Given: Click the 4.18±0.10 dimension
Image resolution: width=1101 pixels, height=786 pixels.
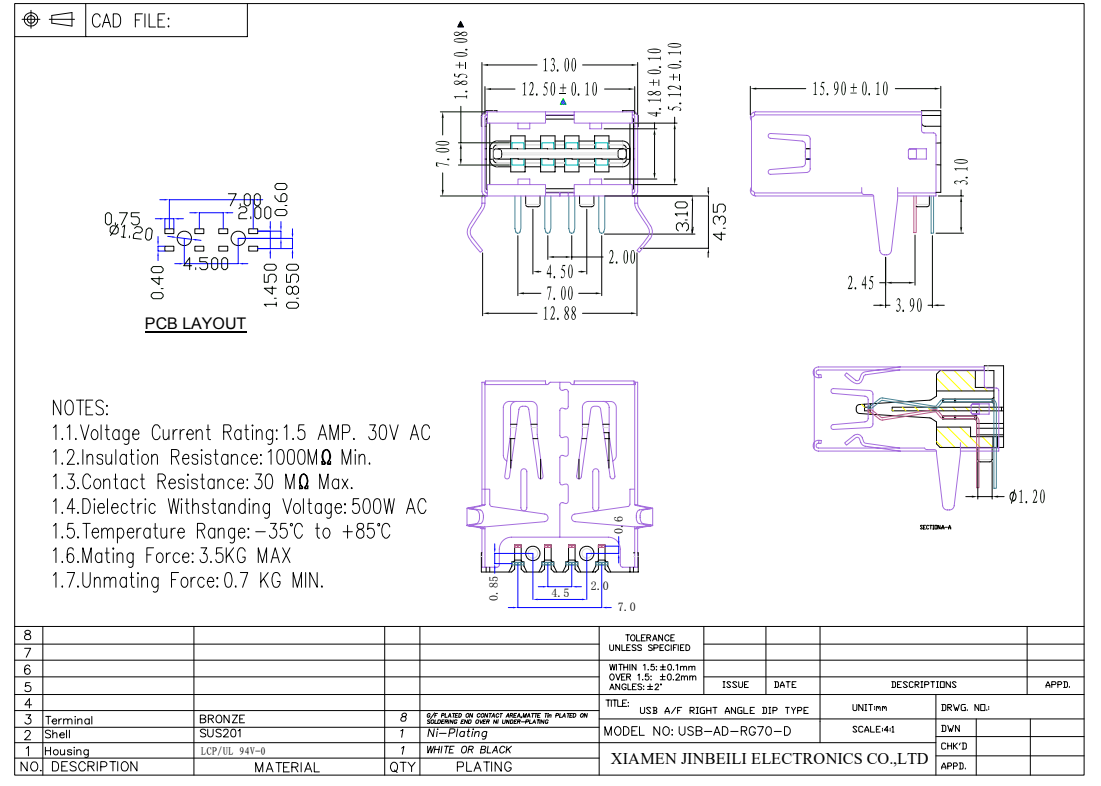Looking at the screenshot, I should pos(654,82).
